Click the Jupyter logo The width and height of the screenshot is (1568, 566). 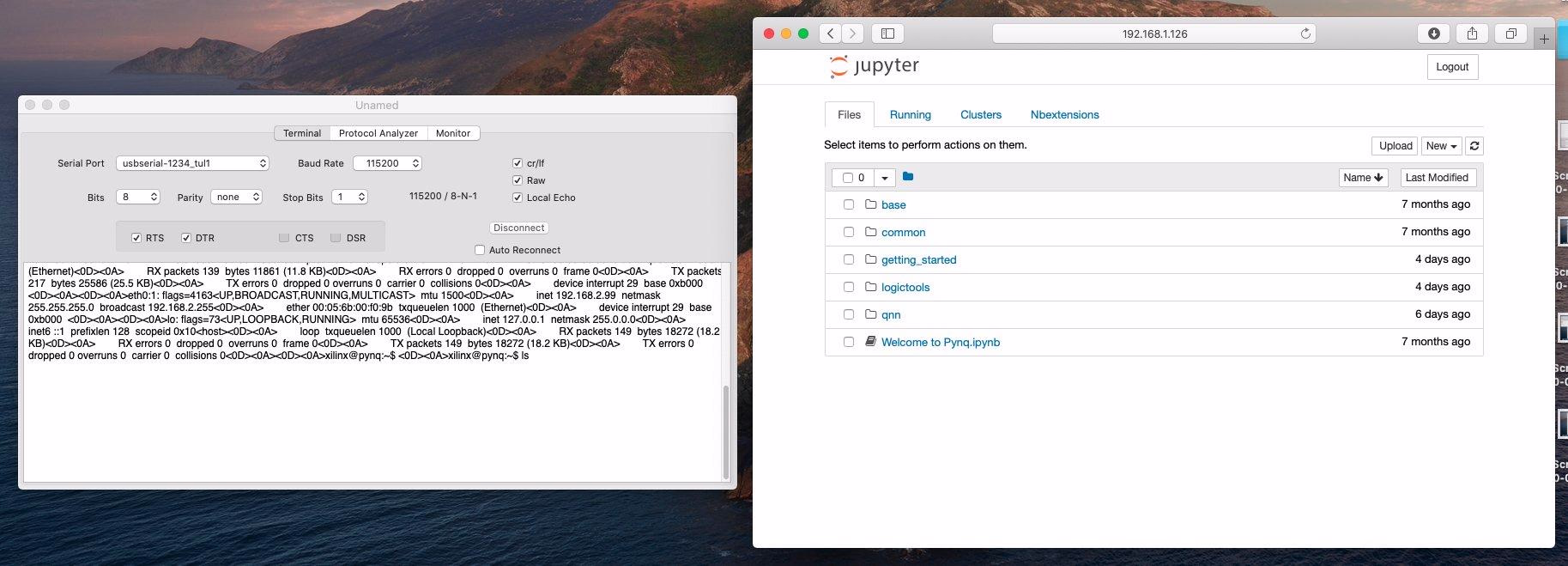[x=875, y=66]
